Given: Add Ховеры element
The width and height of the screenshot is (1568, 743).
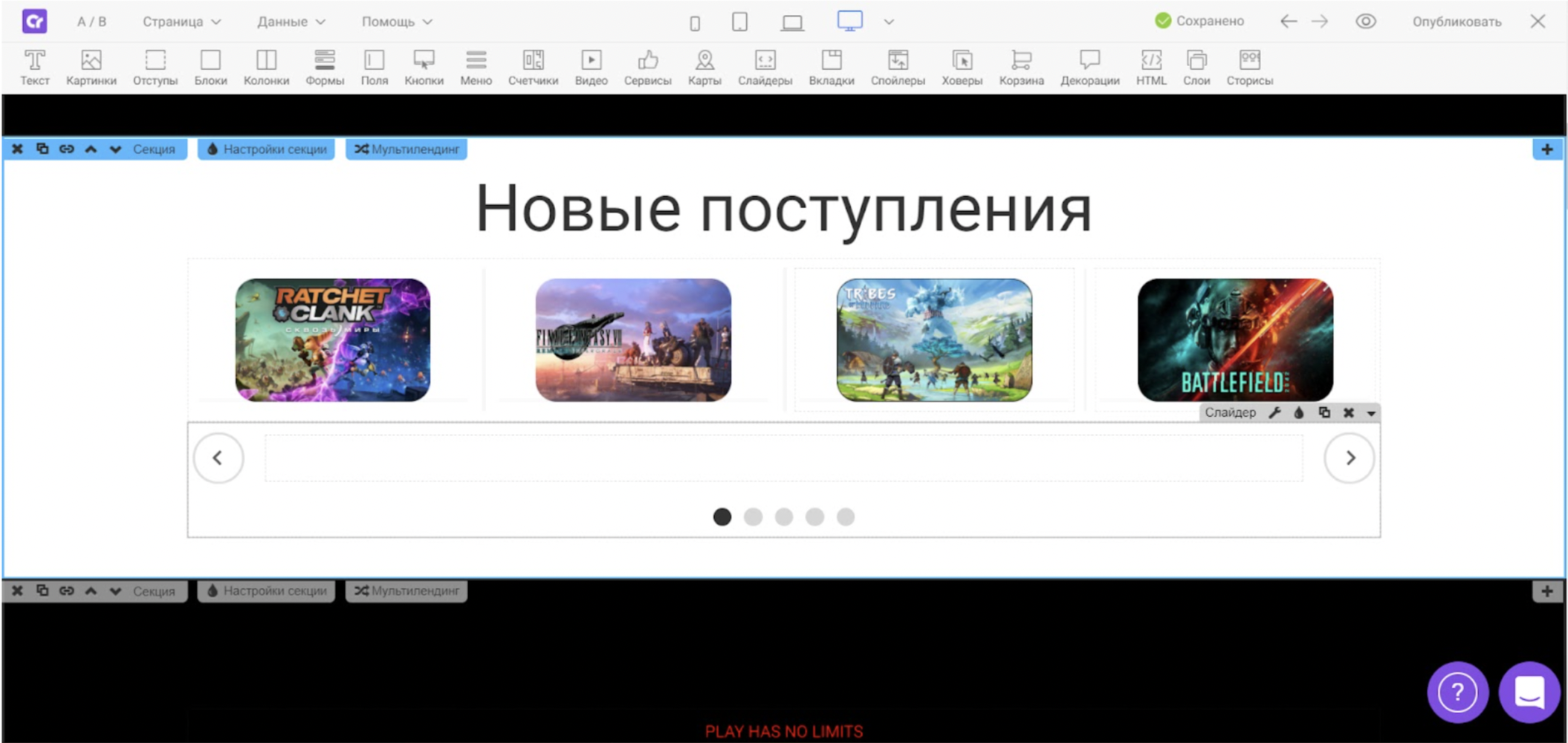Looking at the screenshot, I should 962,68.
